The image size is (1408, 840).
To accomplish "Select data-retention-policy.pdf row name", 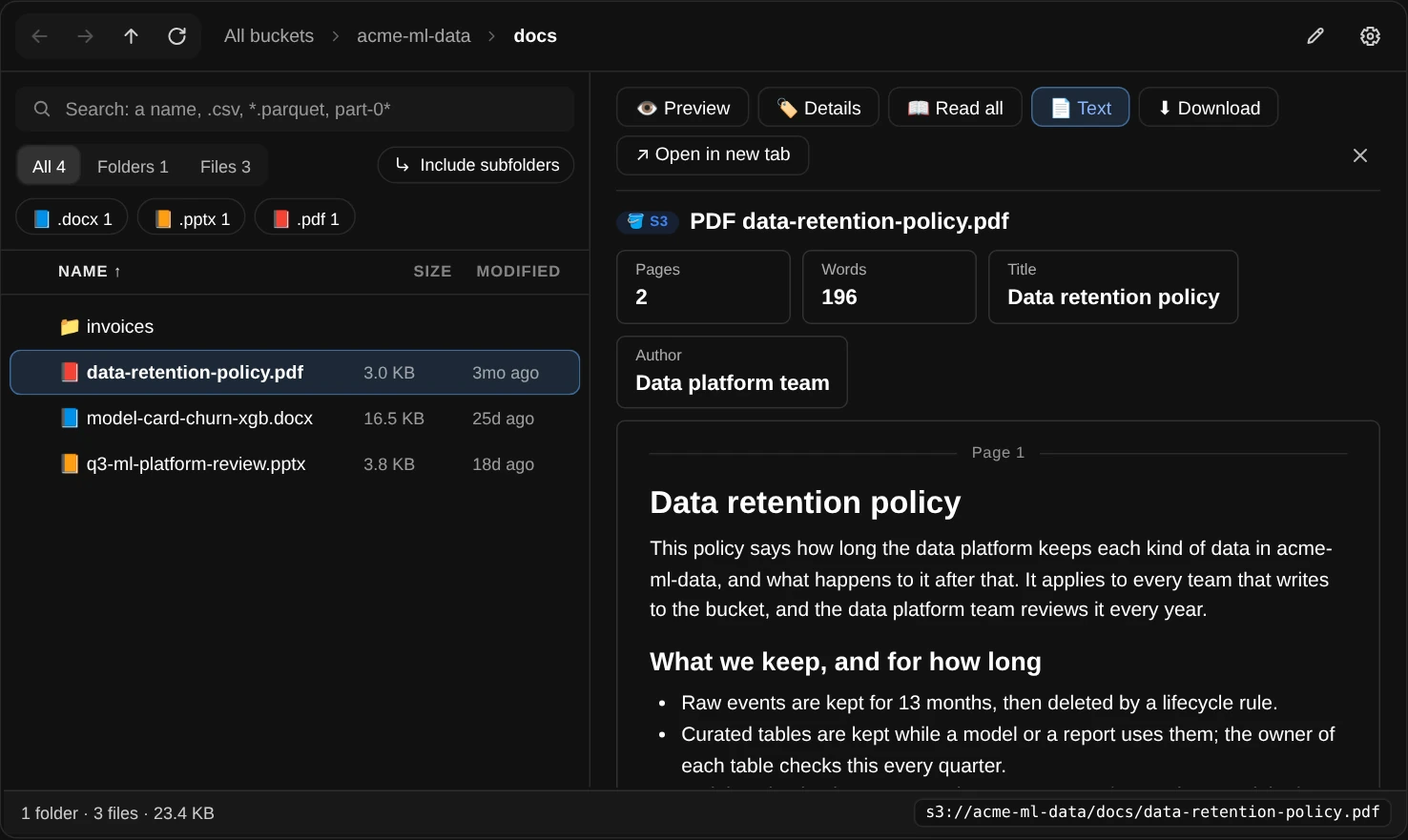I will pos(195,373).
